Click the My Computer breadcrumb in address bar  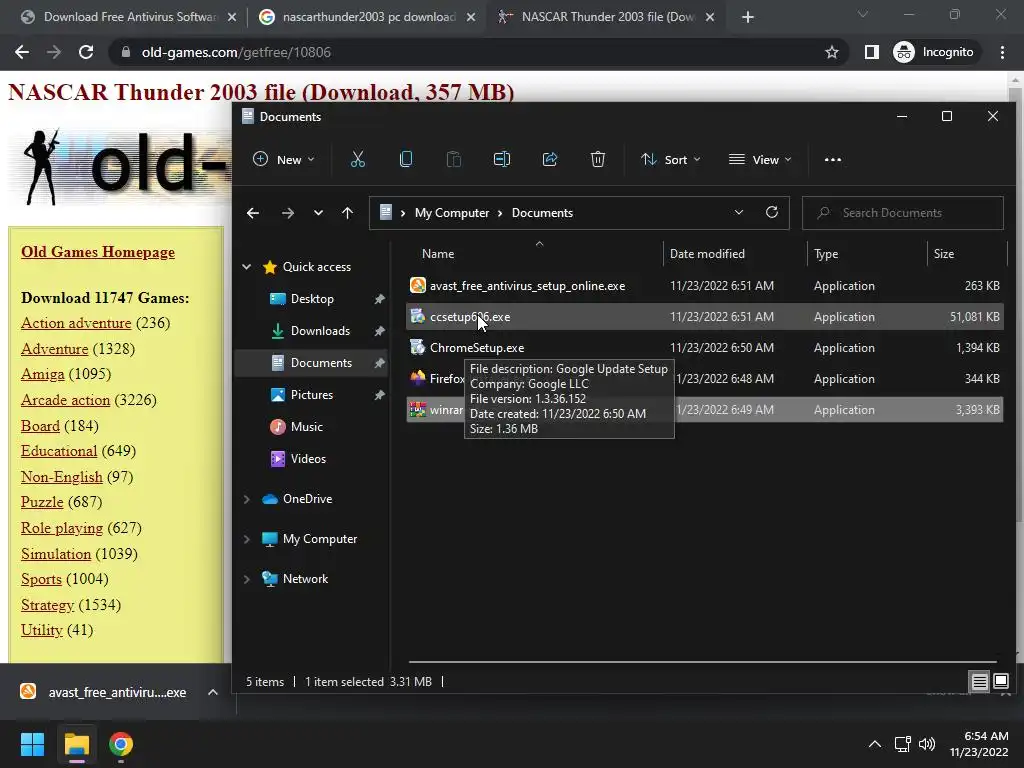click(452, 213)
